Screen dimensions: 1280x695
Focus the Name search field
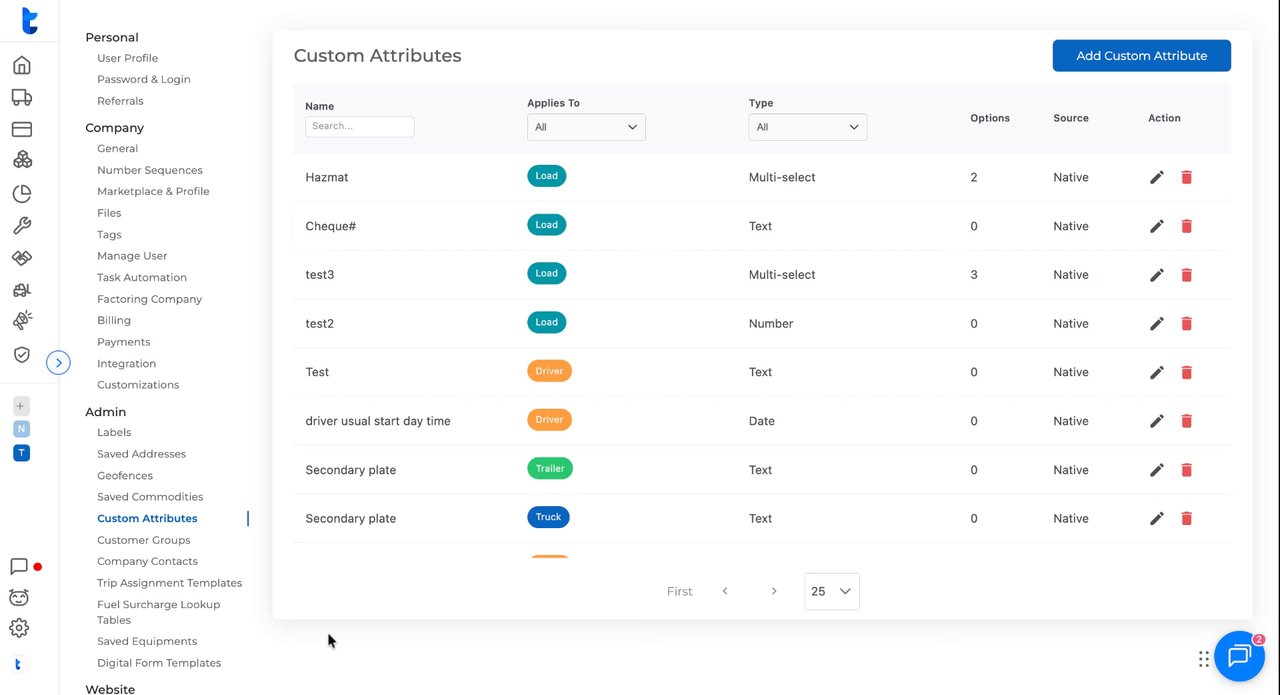tap(360, 127)
